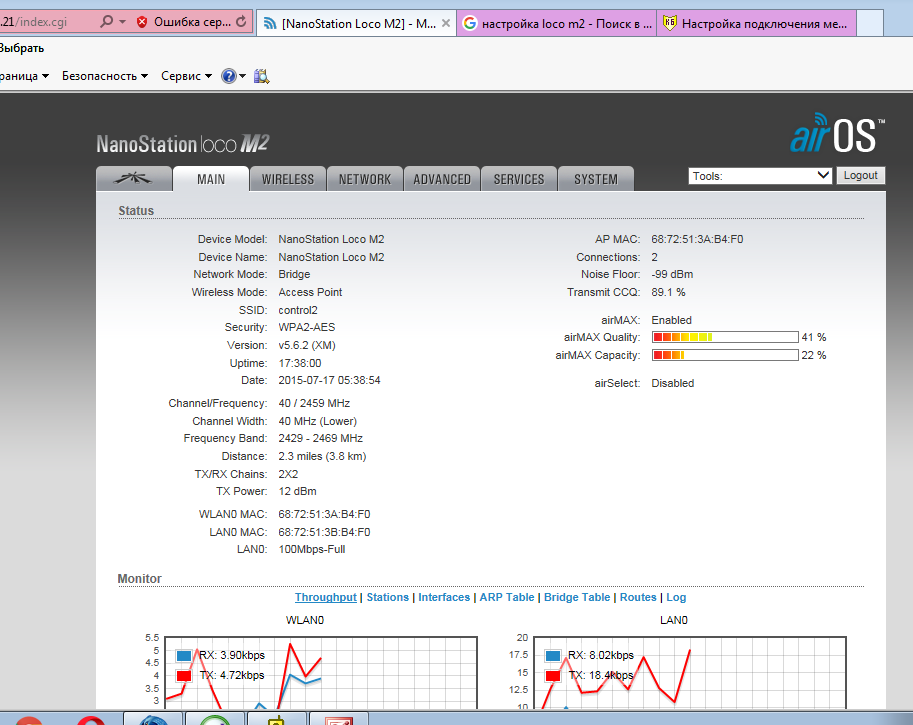
Task: Click the LAN0 throughput graph
Action: 689,673
